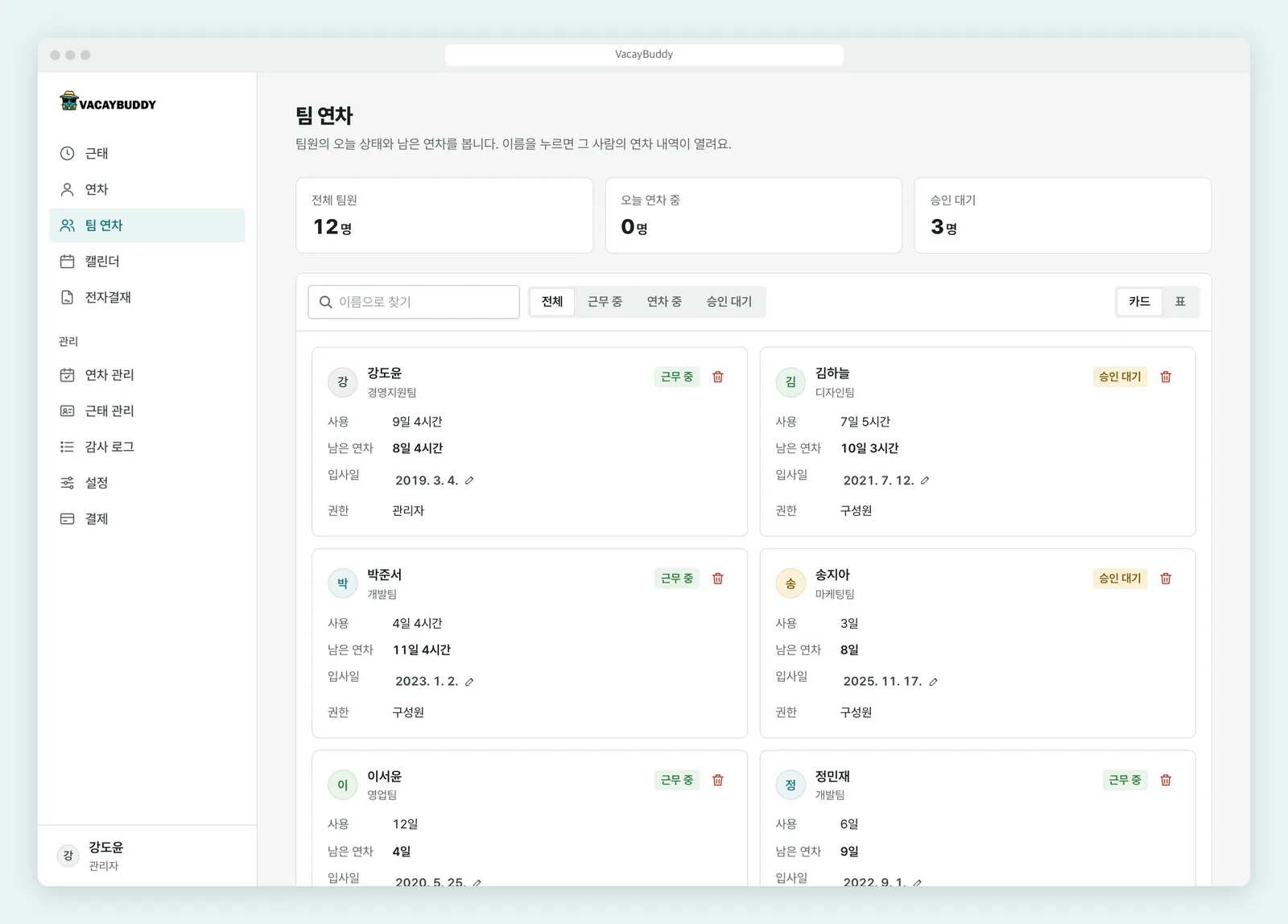
Task: Select 팀 연차 in the sidebar
Action: coord(147,225)
